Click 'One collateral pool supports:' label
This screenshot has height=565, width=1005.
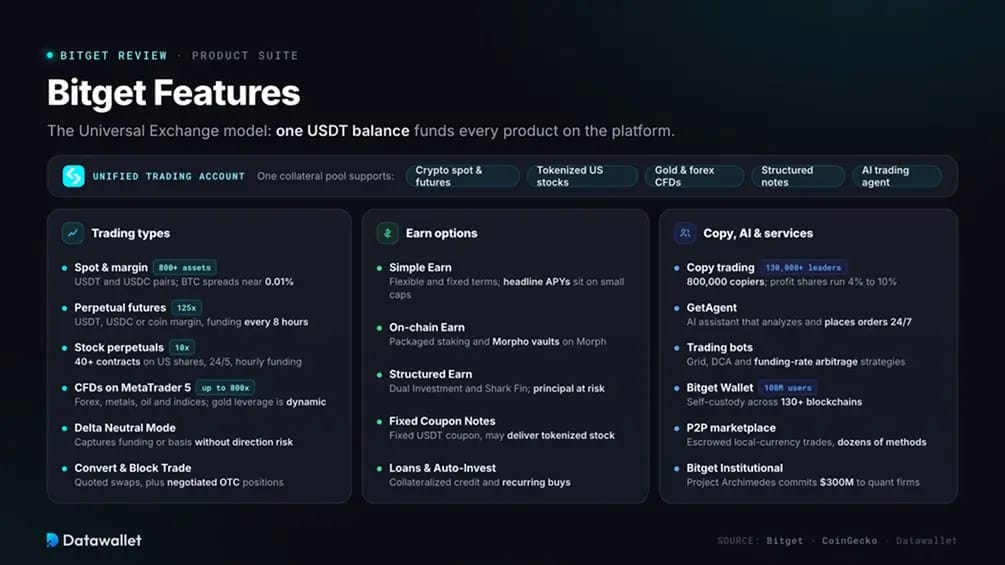[x=326, y=176]
